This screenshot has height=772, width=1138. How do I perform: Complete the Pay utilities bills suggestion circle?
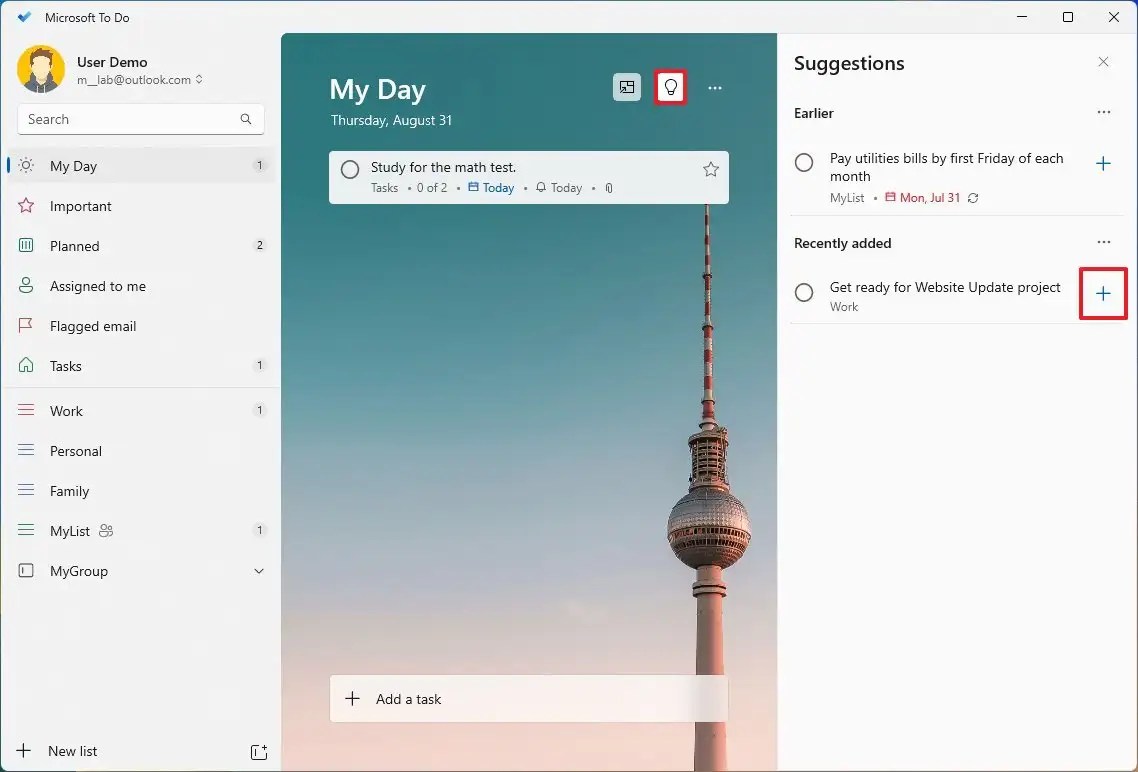[804, 162]
